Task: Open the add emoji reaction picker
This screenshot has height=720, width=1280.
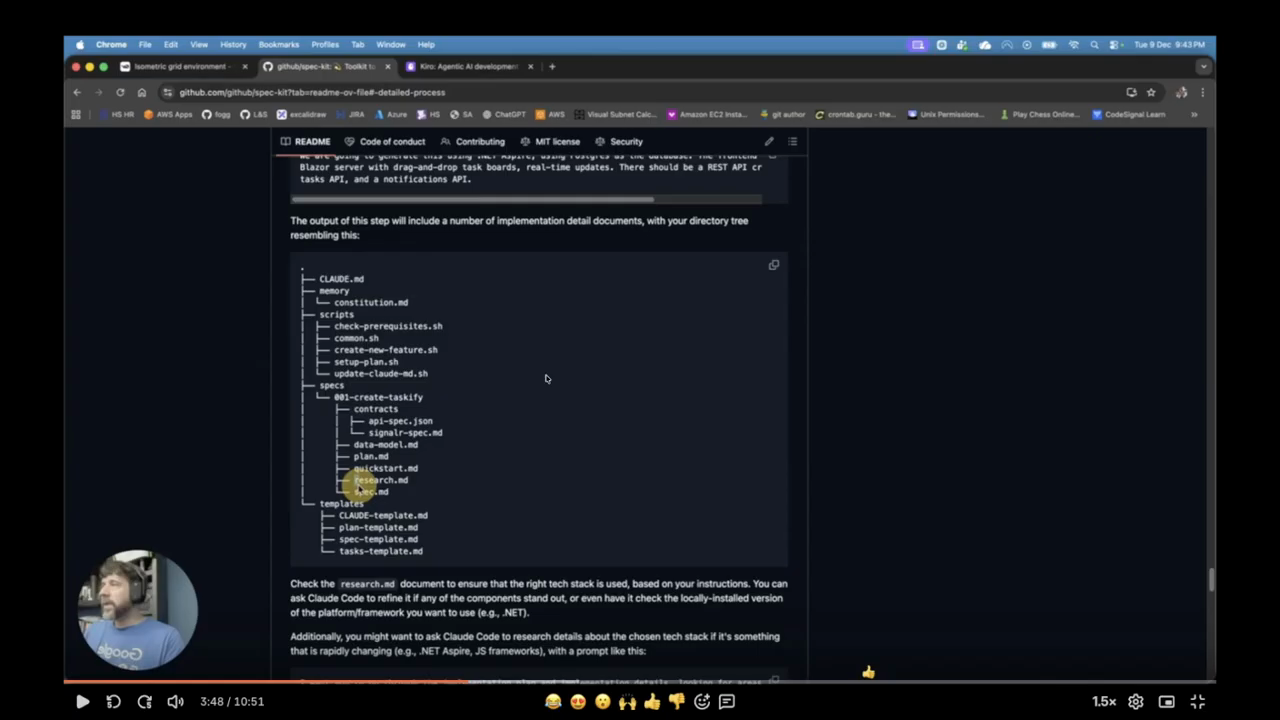Action: tap(702, 702)
